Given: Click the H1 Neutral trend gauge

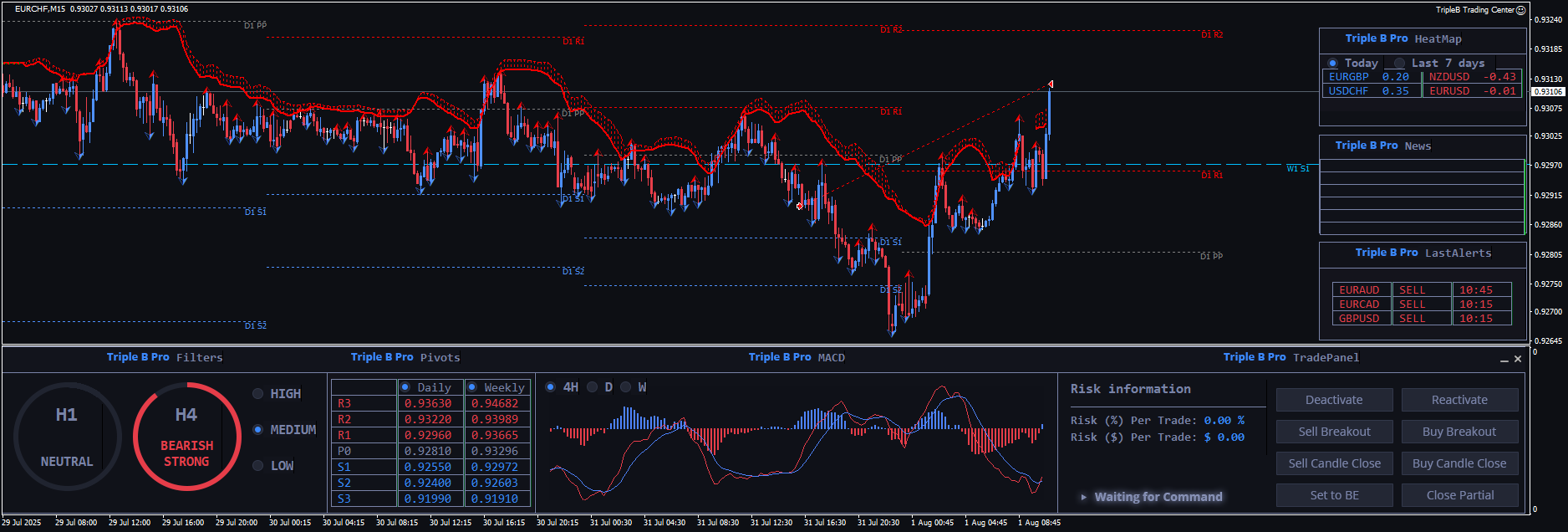Looking at the screenshot, I should (x=67, y=437).
